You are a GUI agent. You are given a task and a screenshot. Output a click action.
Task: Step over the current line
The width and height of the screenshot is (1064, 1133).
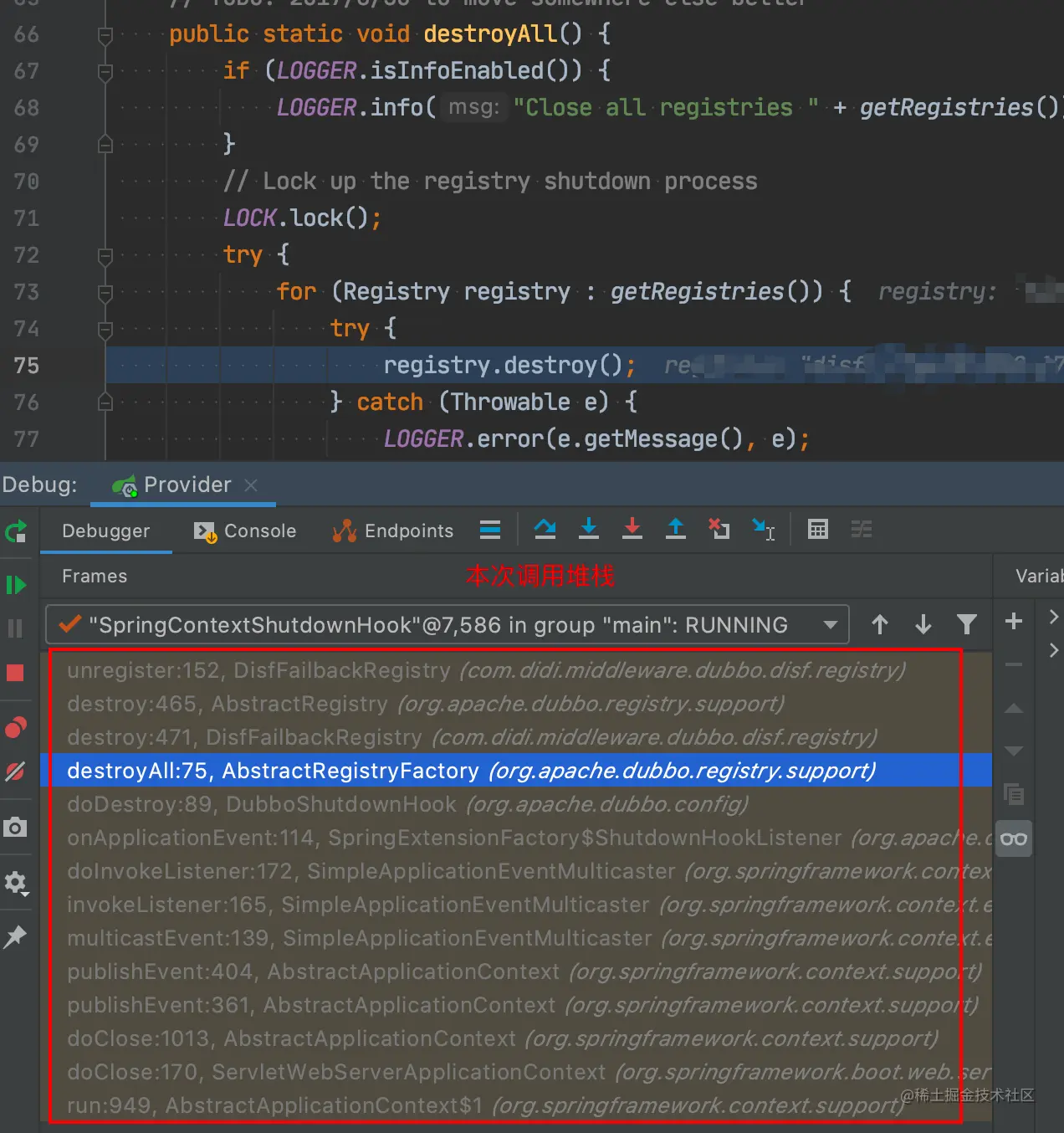pos(545,529)
